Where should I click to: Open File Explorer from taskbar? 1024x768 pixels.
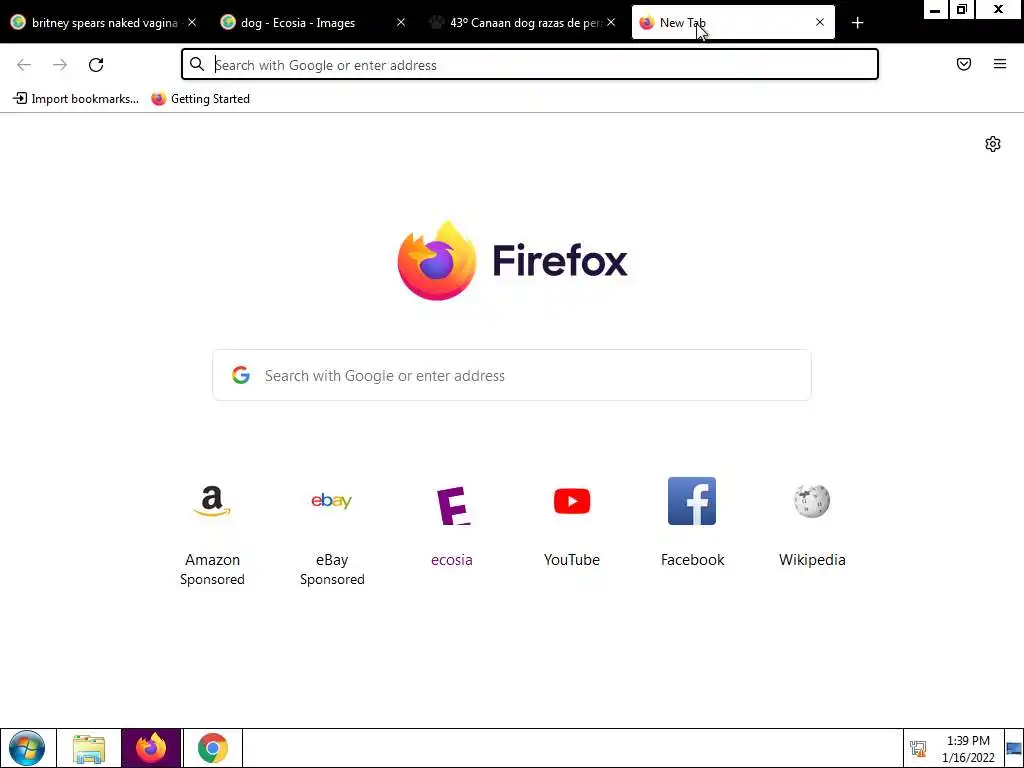click(x=89, y=748)
